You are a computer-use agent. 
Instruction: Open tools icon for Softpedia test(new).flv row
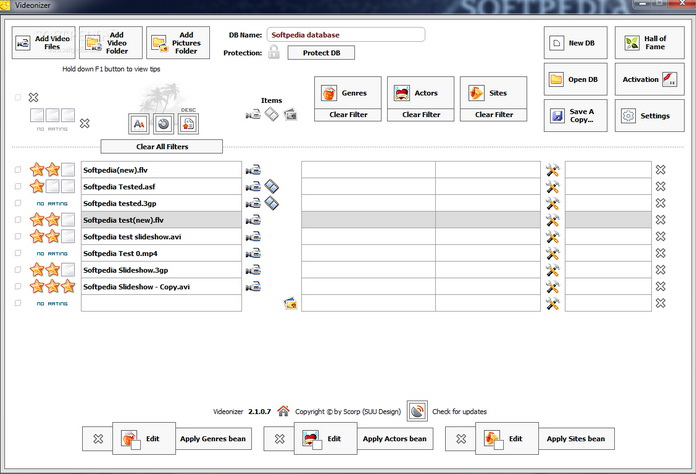[x=553, y=220]
